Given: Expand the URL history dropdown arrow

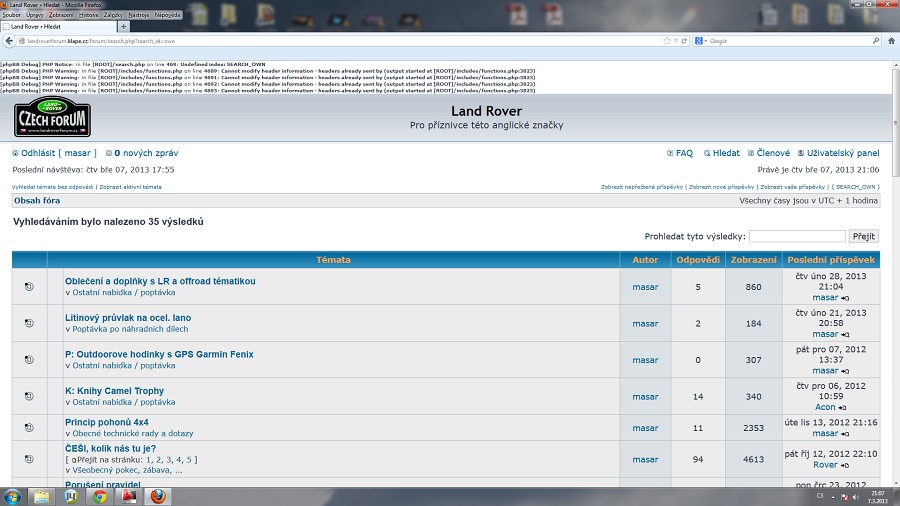Looking at the screenshot, I should [x=676, y=41].
